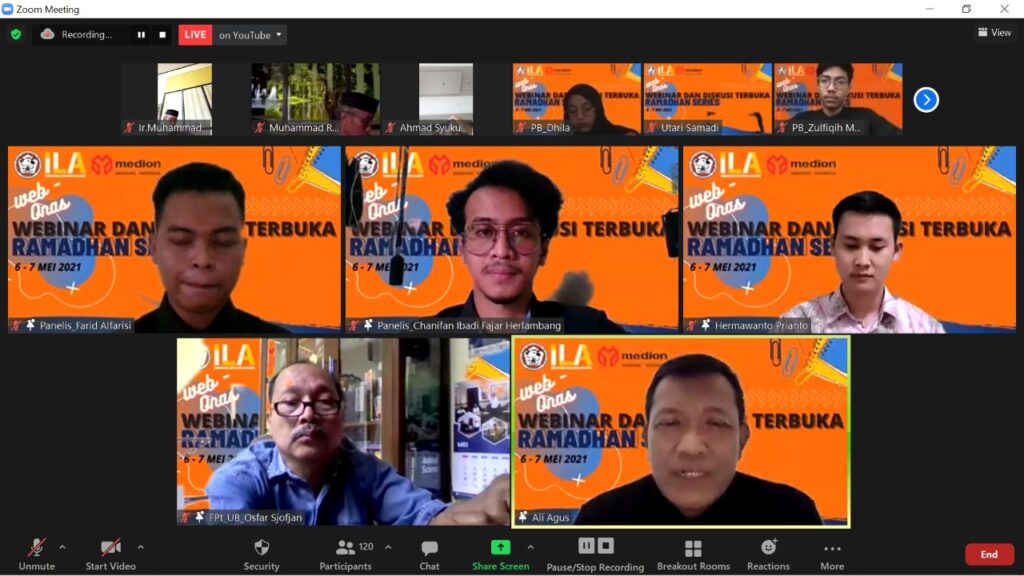
Task: Expand audio options arrow beside Unmute
Action: pos(62,547)
